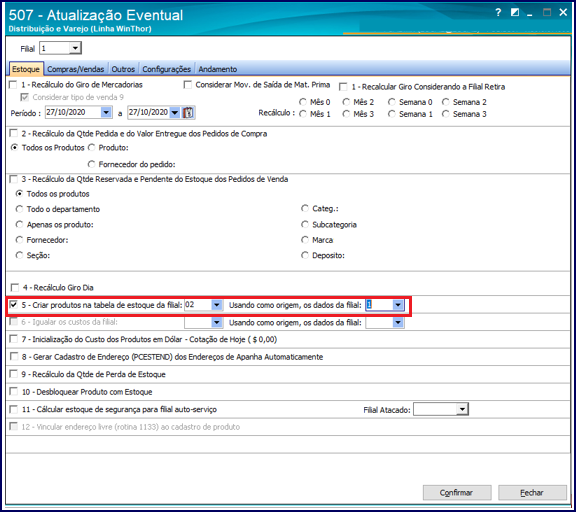Image resolution: width=576 pixels, height=512 pixels.
Task: Enable 3 - Recálculo da Qtde Reservada checkbox
Action: 14,179
